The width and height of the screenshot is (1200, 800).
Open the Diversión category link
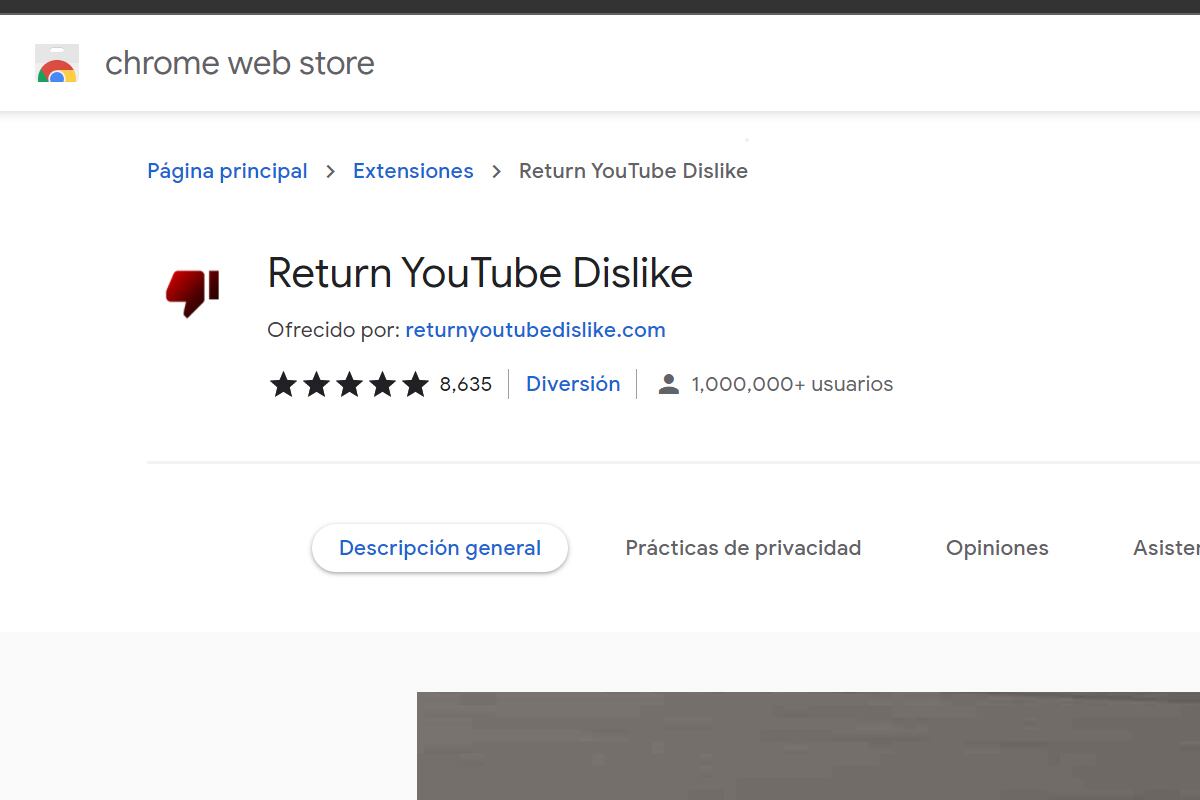click(573, 383)
